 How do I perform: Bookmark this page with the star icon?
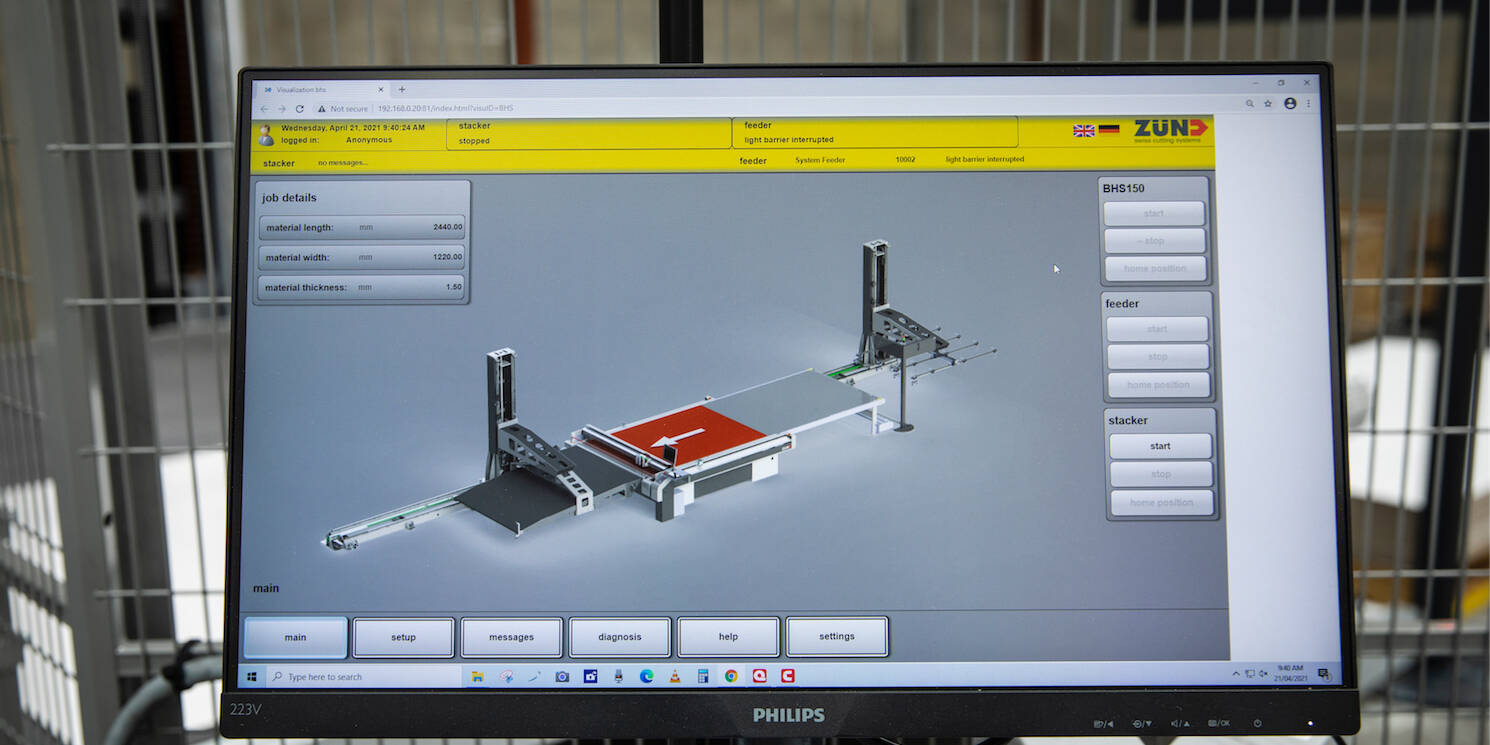(x=1268, y=103)
